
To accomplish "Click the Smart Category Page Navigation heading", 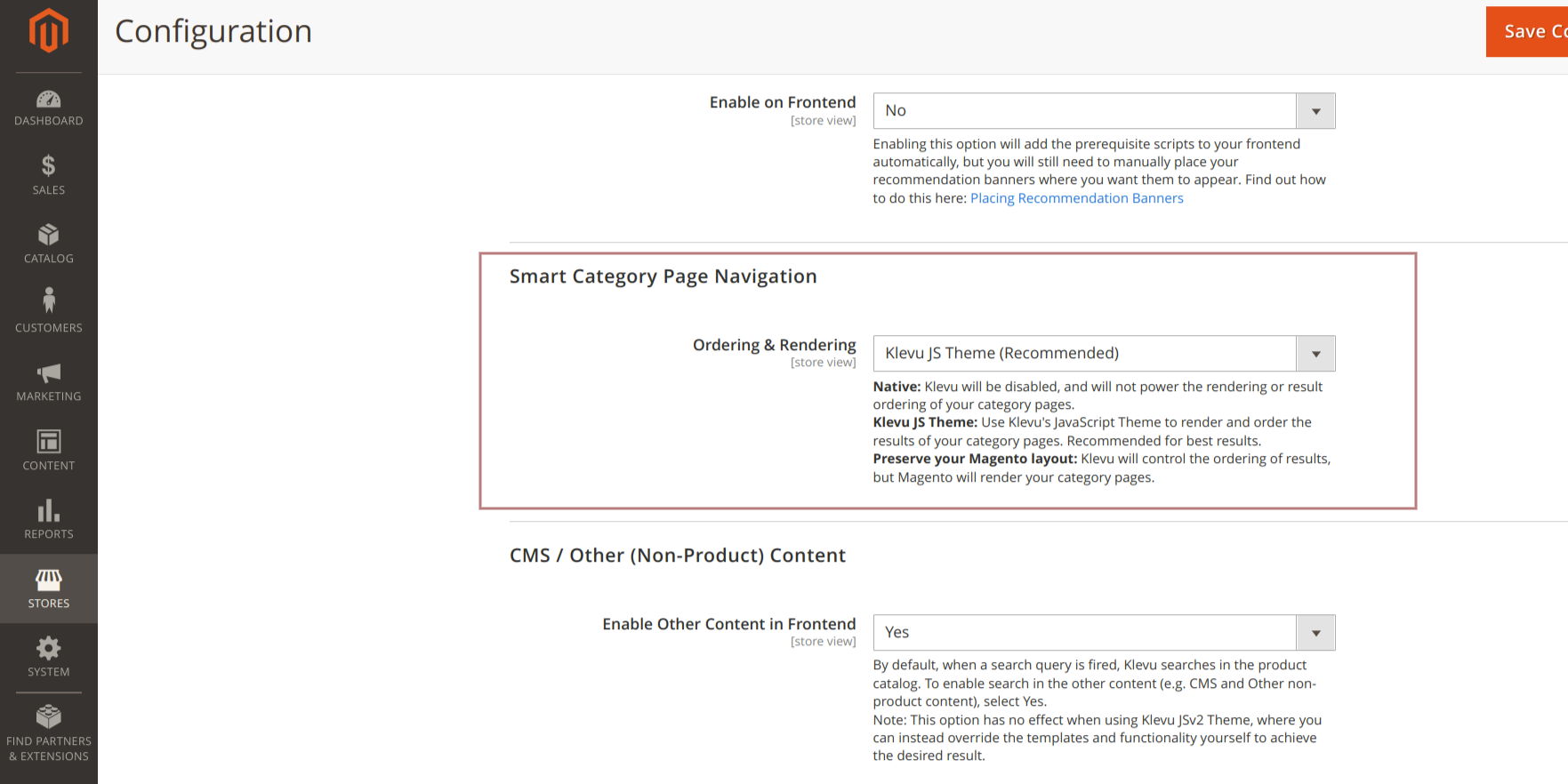I will (x=663, y=276).
